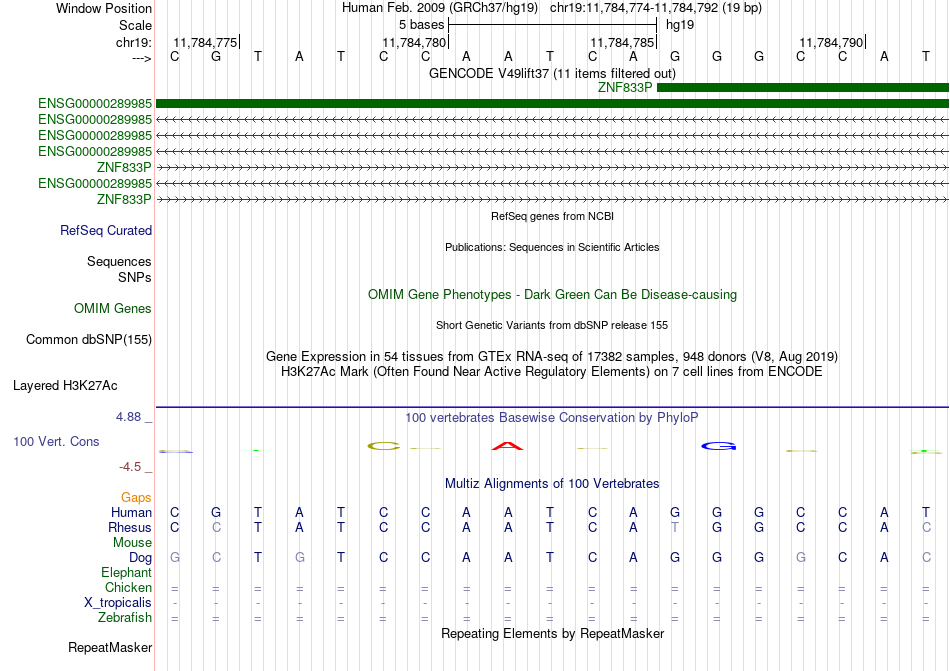Click the ZNF833P label beside the short exon block
This screenshot has height=671, width=950.
pos(625,87)
